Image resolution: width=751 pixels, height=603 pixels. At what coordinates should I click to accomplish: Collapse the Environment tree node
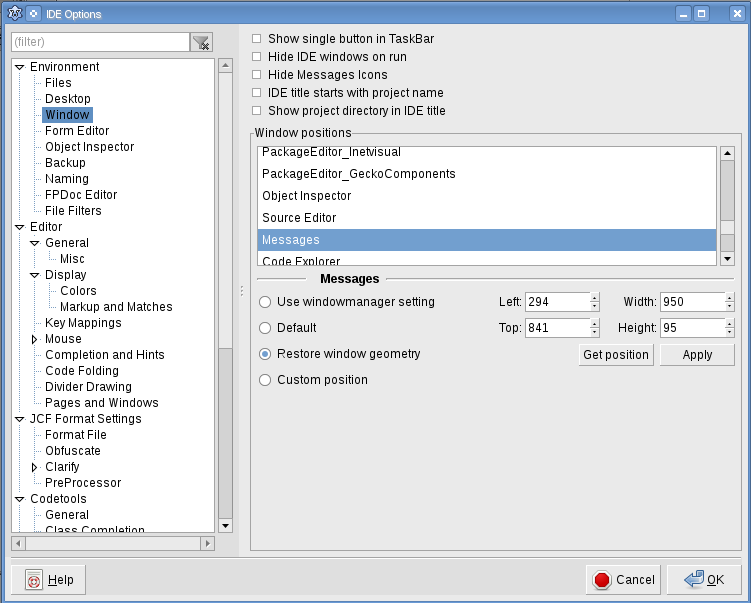(x=19, y=67)
